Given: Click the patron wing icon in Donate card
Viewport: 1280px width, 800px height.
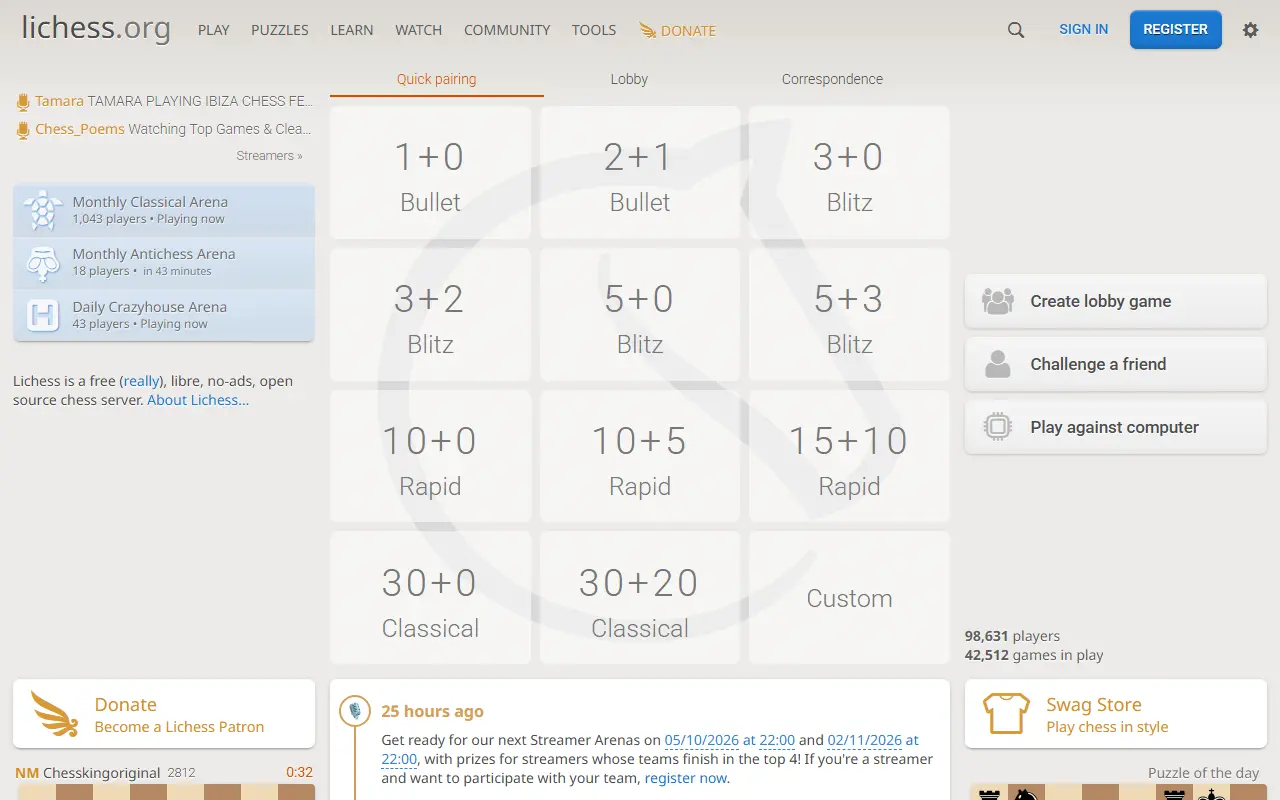Looking at the screenshot, I should click(x=55, y=714).
